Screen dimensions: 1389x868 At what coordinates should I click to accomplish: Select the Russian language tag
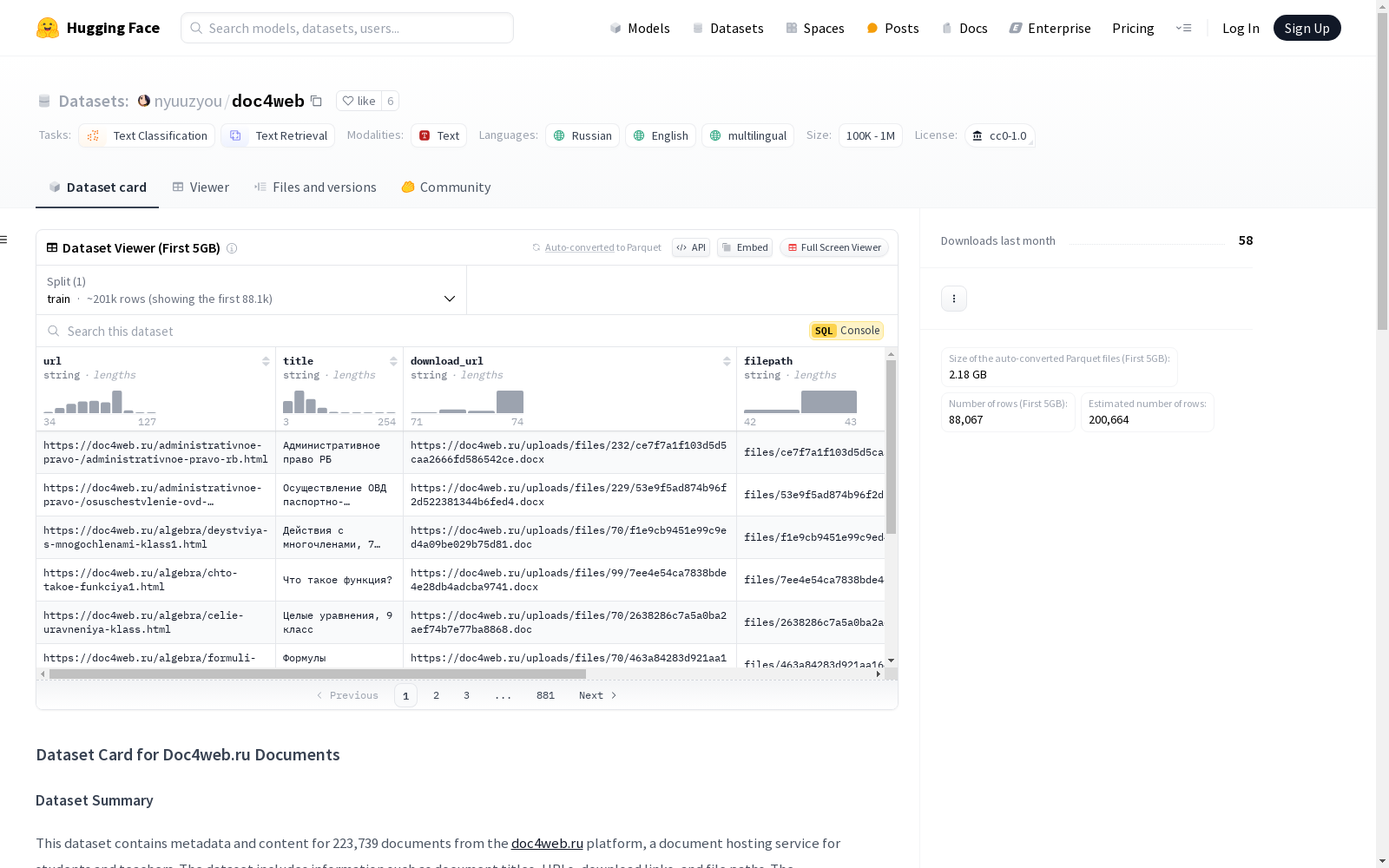583,135
